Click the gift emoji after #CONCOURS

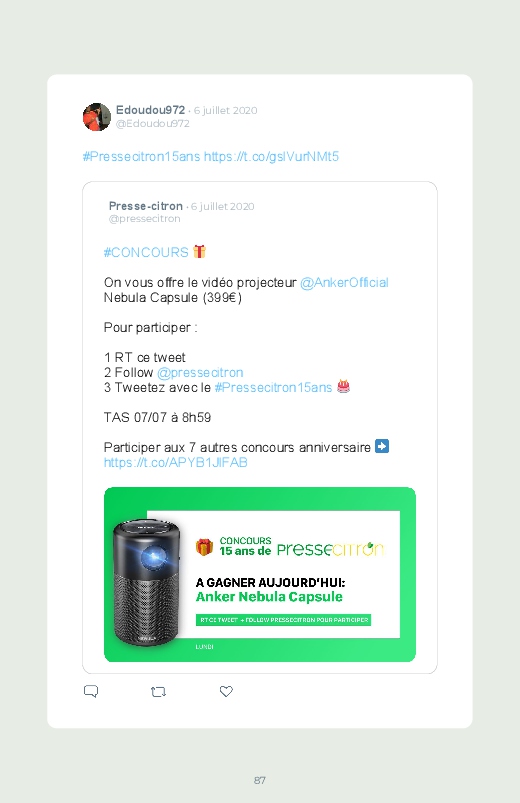coord(199,251)
